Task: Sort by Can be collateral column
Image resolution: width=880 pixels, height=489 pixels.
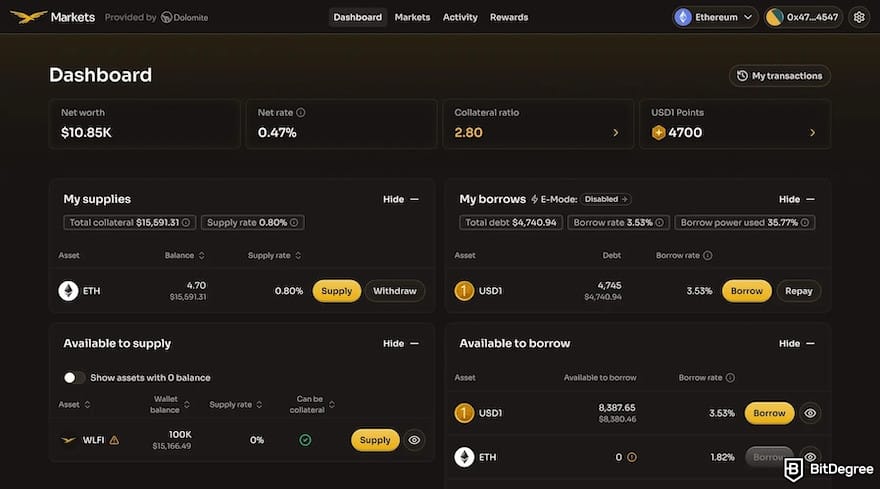Action: 312,404
